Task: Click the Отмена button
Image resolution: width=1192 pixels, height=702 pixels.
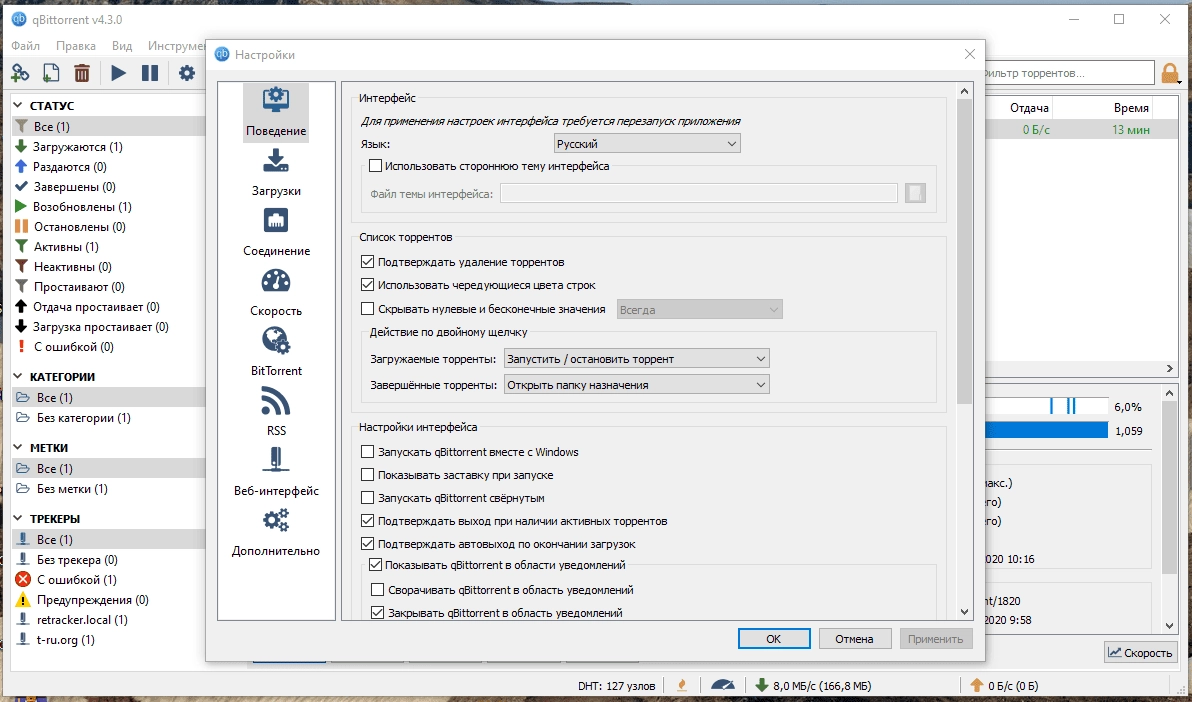Action: tap(854, 639)
